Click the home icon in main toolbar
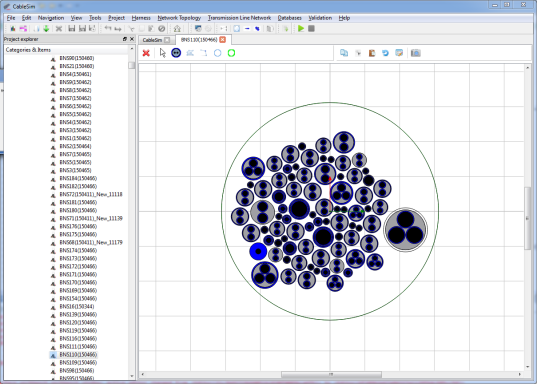This screenshot has height=384, width=537. pos(177,28)
